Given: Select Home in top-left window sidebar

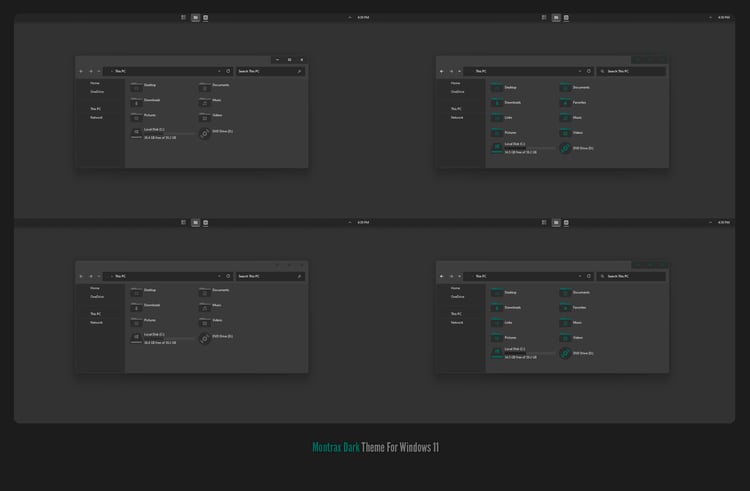Looking at the screenshot, I should [x=95, y=83].
